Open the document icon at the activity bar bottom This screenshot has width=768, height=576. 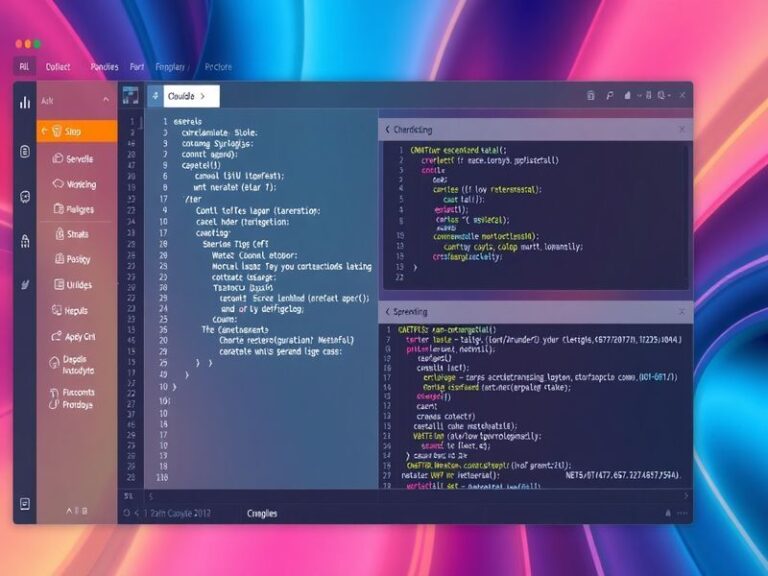25,504
